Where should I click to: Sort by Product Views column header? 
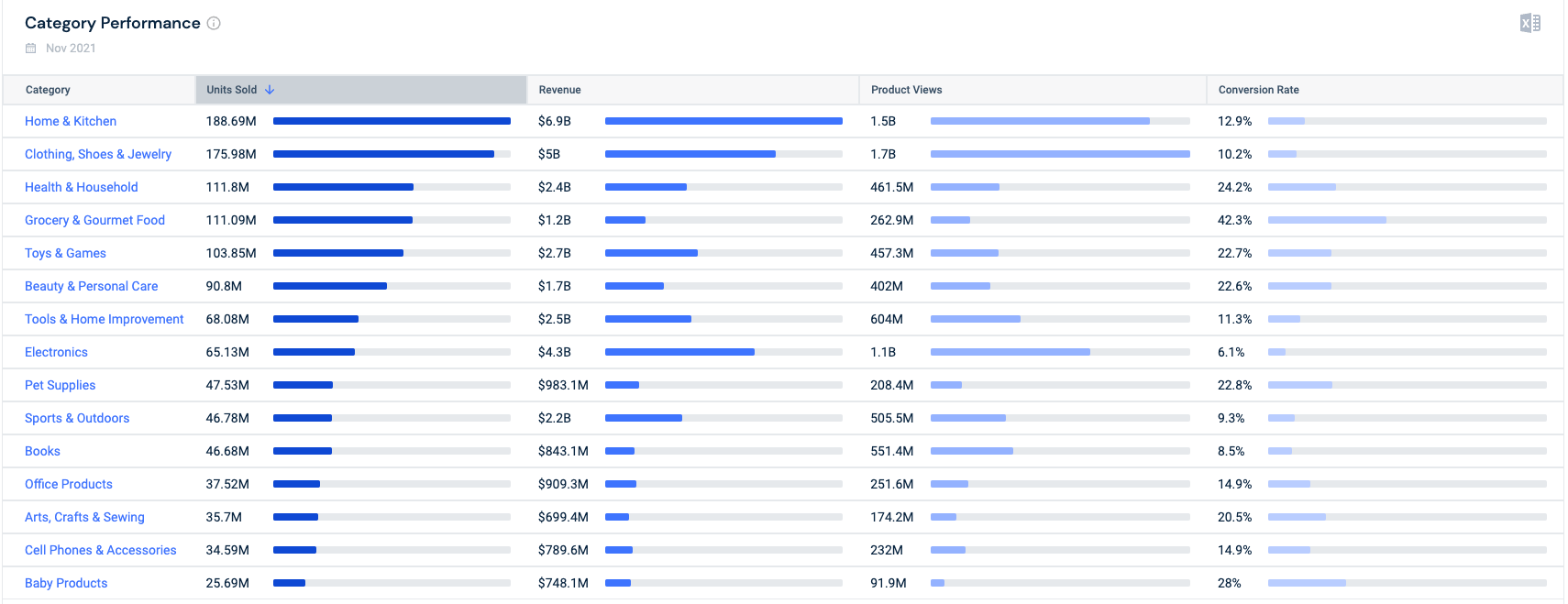tap(906, 90)
